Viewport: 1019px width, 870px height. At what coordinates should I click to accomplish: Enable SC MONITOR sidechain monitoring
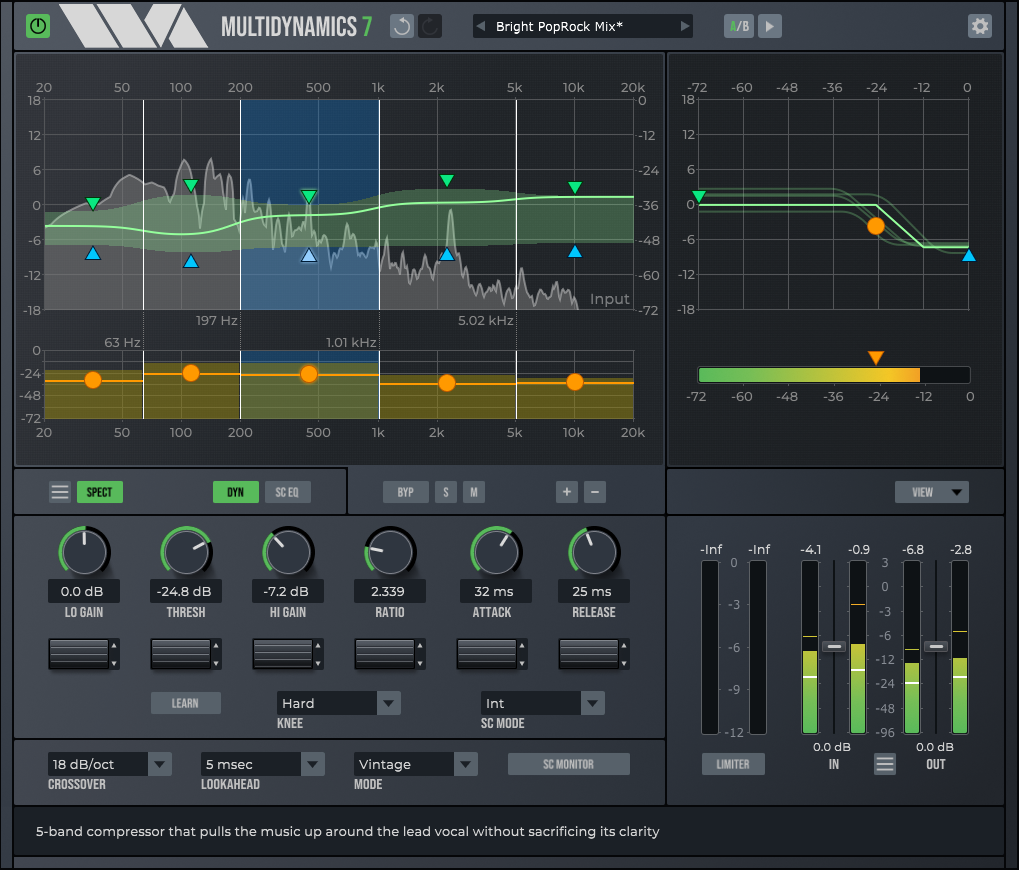click(568, 763)
